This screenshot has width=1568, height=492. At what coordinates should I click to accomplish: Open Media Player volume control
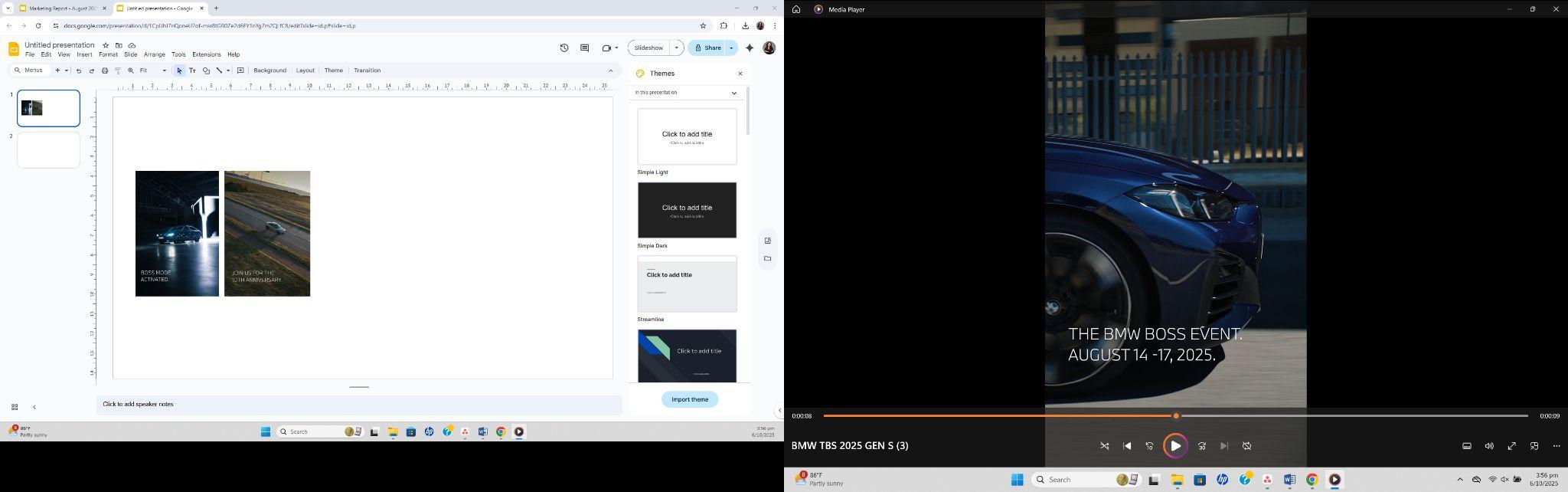tap(1489, 446)
